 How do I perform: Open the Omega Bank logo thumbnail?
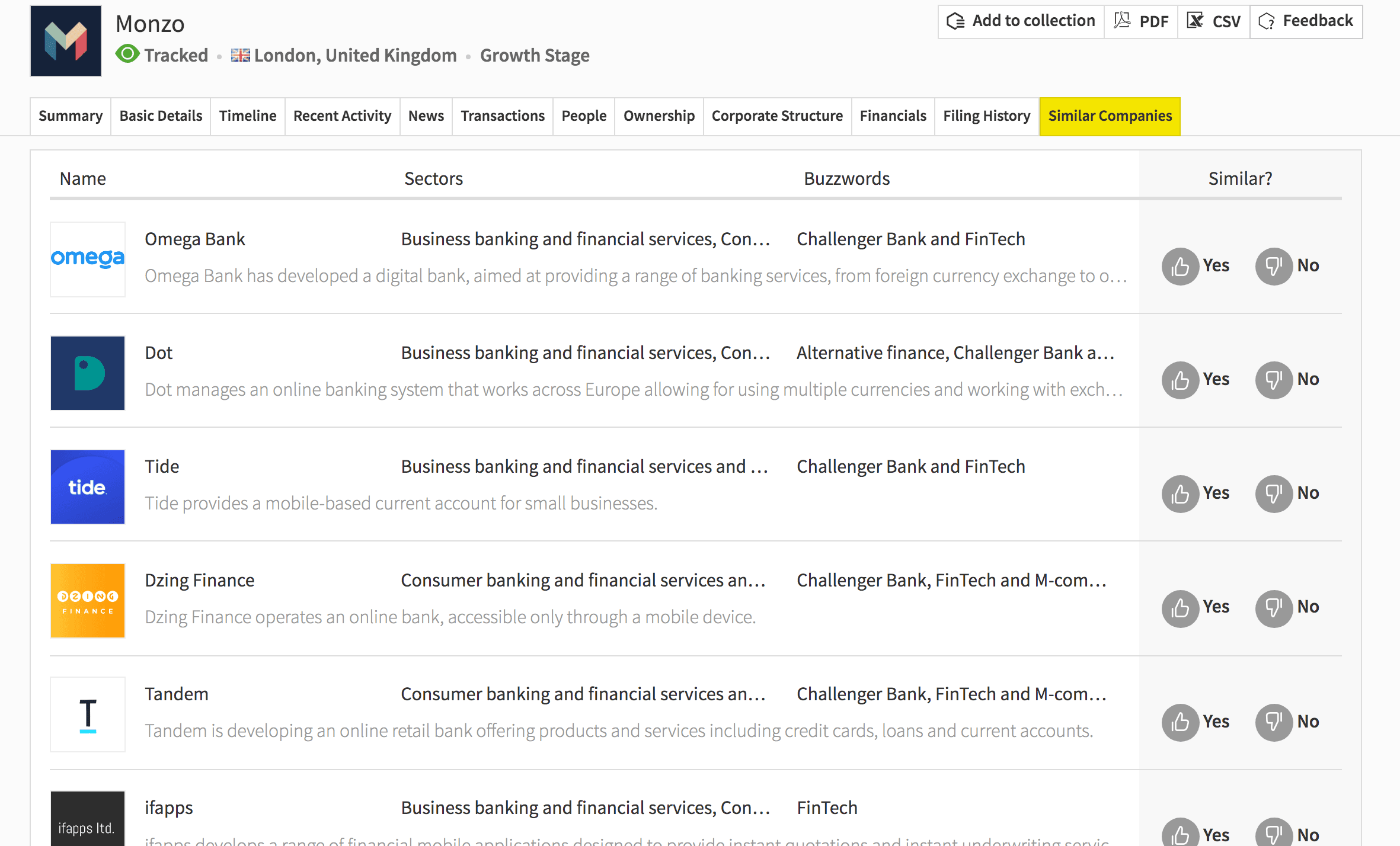pos(88,259)
